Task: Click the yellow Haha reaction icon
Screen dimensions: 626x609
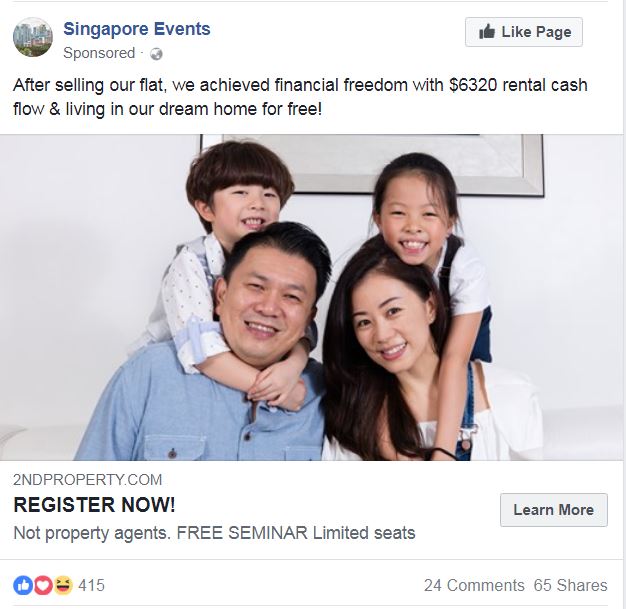Action: [x=63, y=585]
